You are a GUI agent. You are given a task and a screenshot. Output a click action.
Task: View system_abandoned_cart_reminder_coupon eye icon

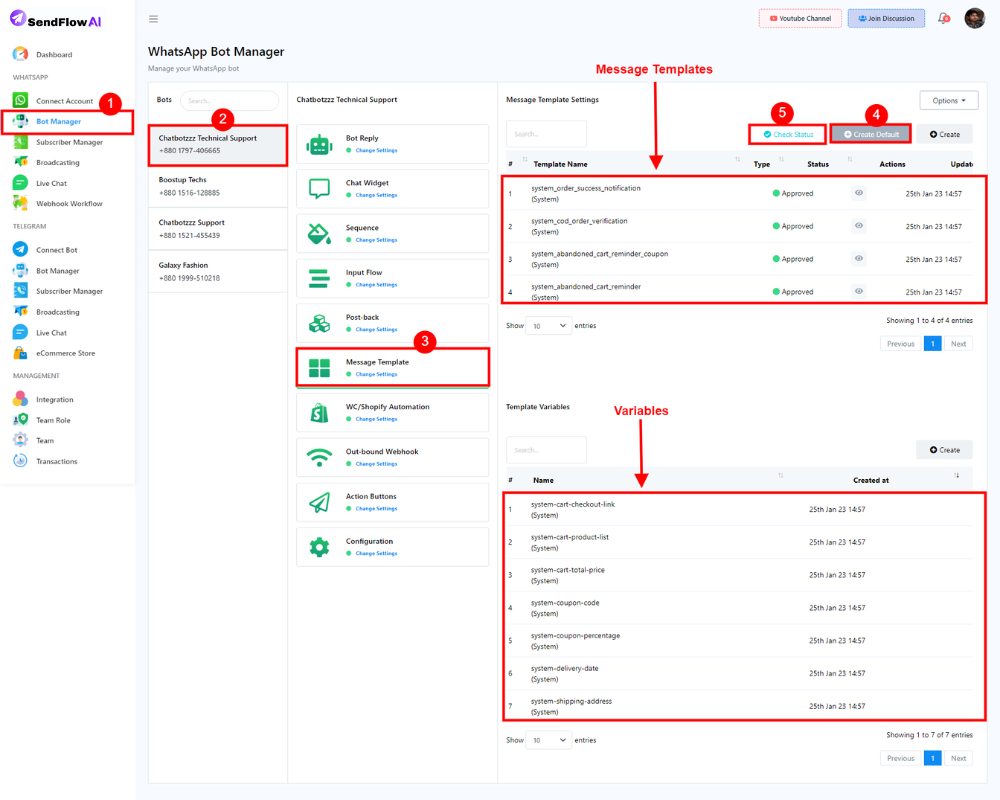859,258
